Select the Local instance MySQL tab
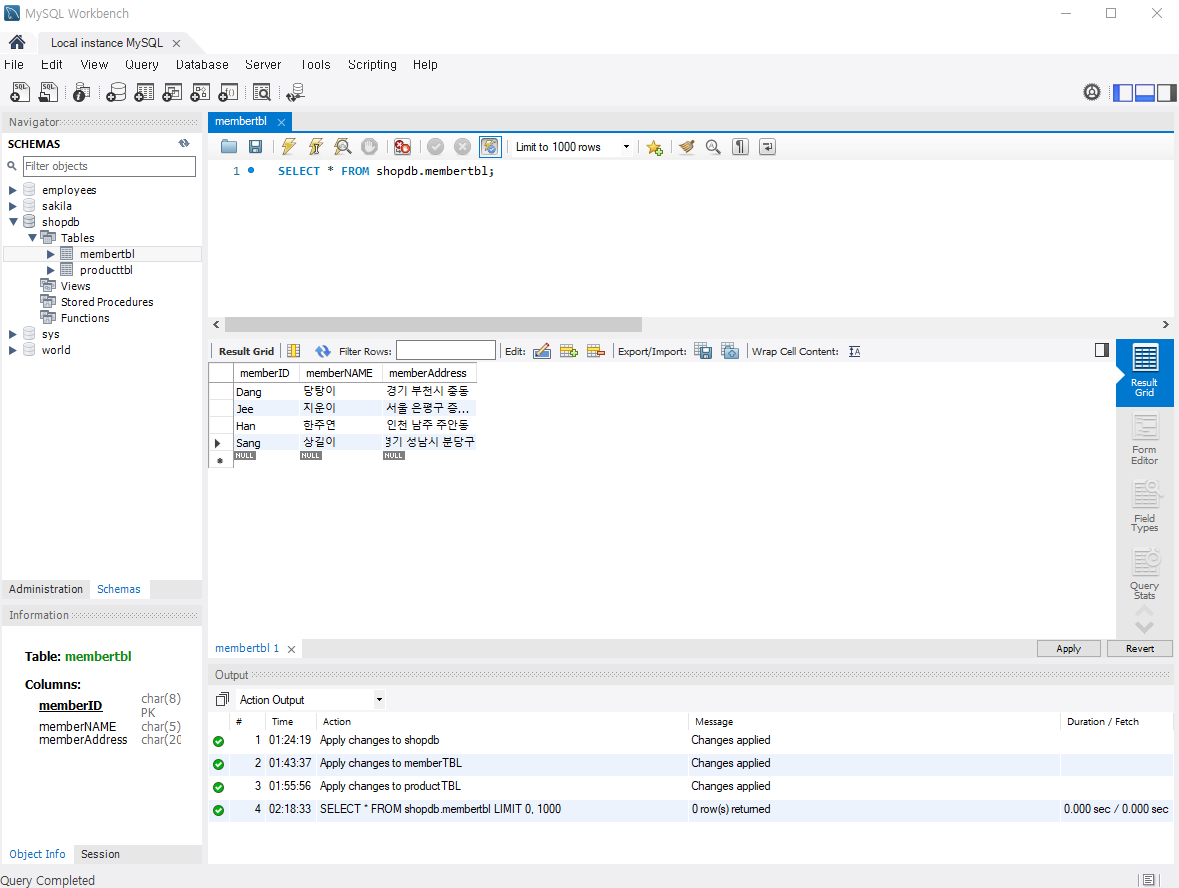Viewport: 1179px width, 888px height. 107,43
